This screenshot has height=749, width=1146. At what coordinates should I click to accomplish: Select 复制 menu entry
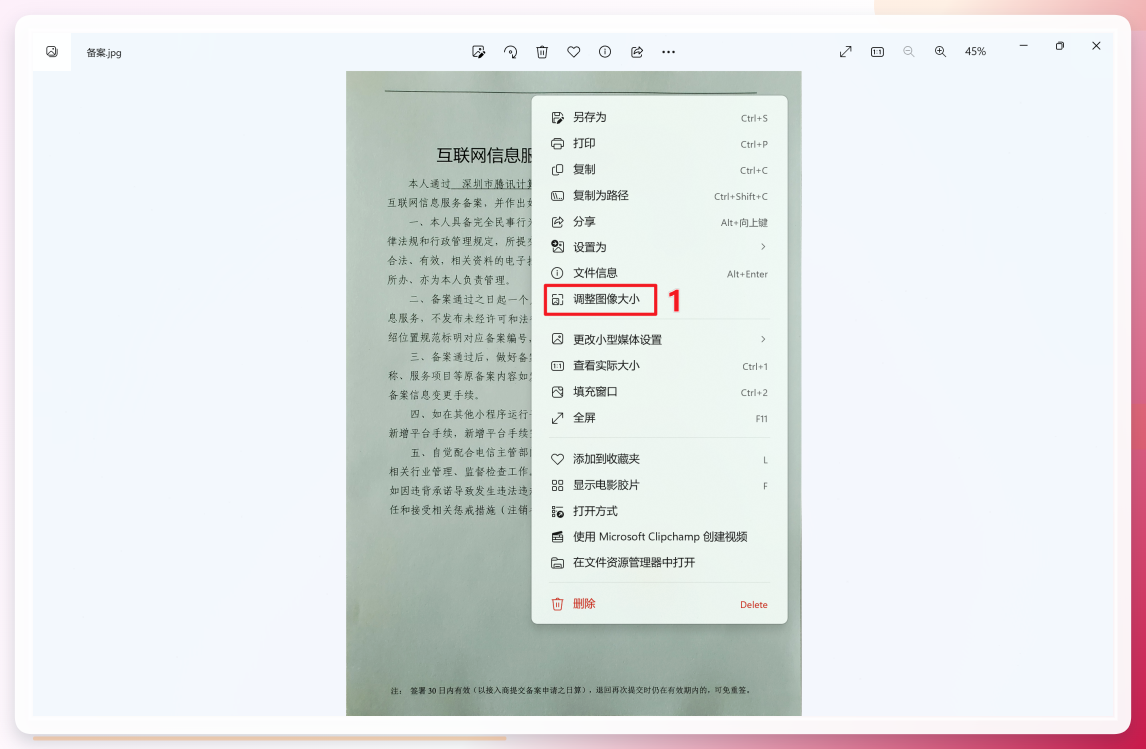coord(659,170)
